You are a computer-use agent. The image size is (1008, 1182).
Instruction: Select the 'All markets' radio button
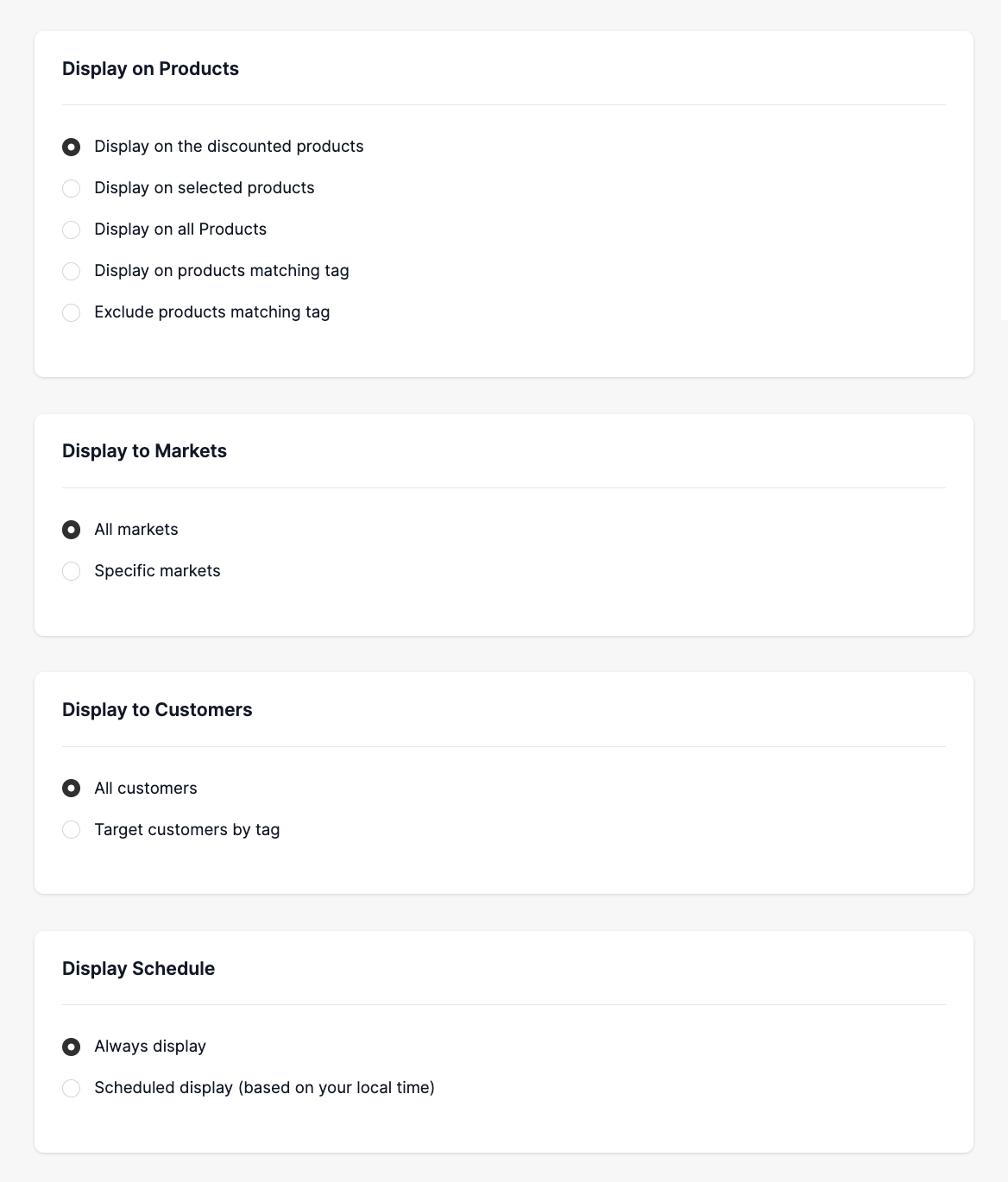(x=72, y=530)
